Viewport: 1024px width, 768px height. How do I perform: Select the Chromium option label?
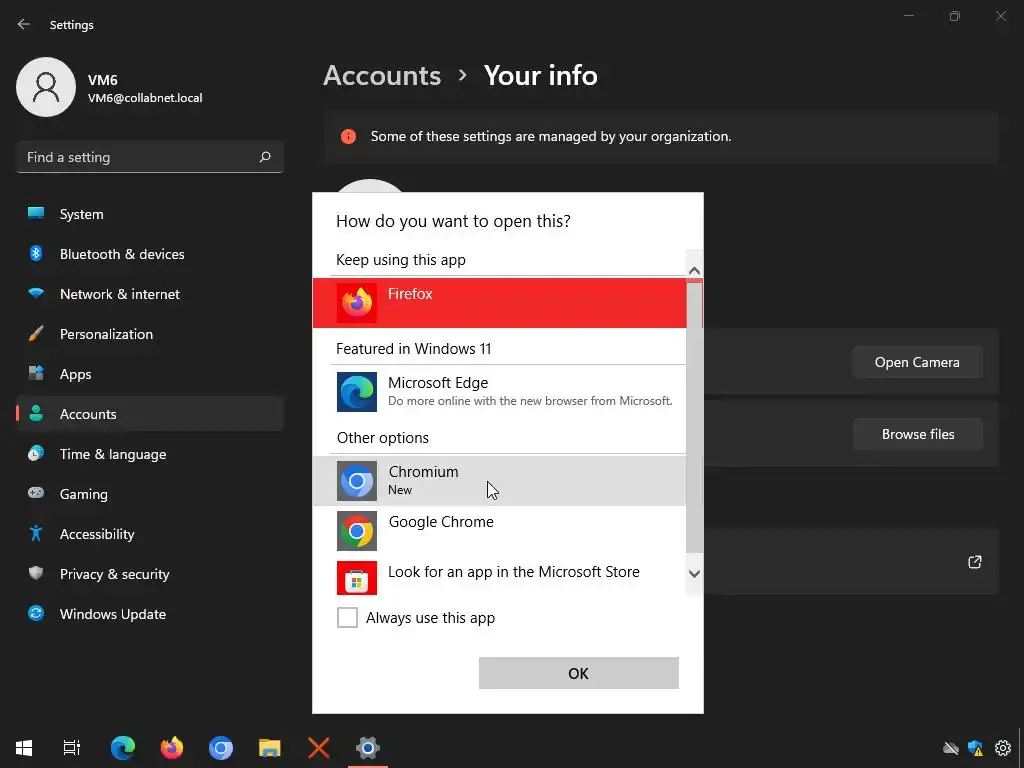(423, 472)
